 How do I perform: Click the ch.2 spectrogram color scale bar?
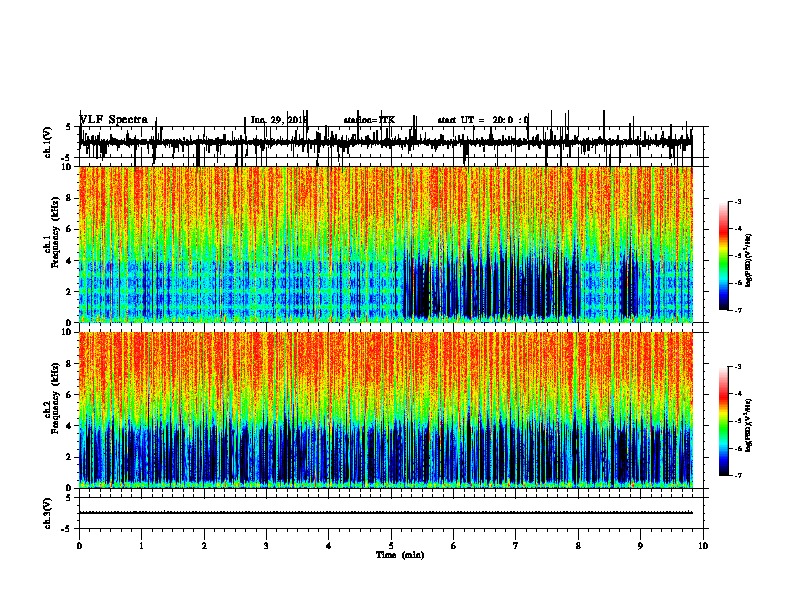724,421
